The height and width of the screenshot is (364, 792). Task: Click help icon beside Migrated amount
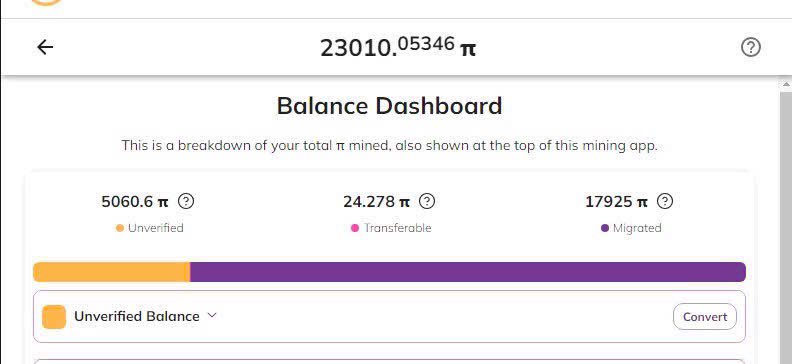(x=665, y=201)
